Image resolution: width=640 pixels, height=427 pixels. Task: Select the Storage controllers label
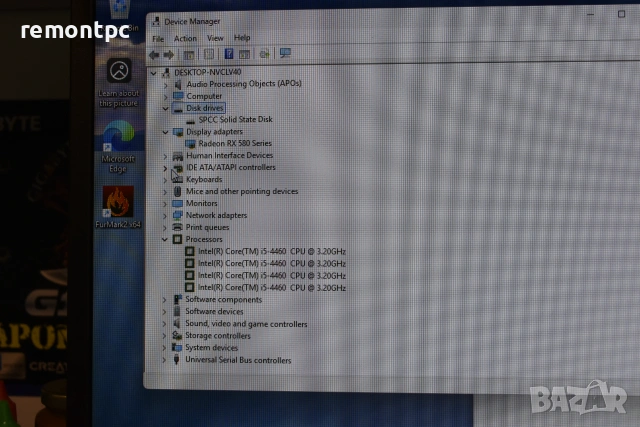(x=218, y=336)
